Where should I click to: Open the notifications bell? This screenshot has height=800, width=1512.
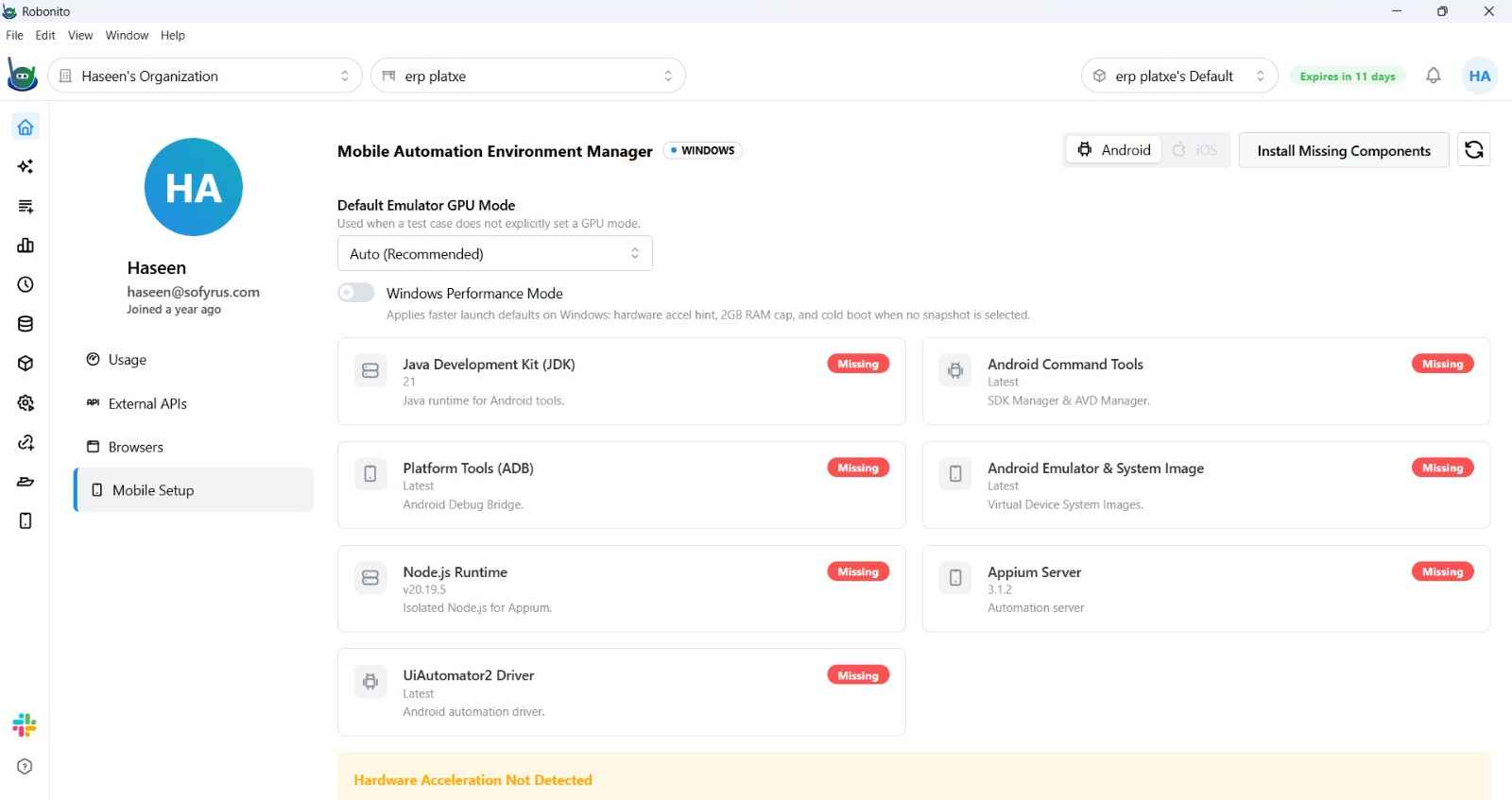coord(1434,76)
